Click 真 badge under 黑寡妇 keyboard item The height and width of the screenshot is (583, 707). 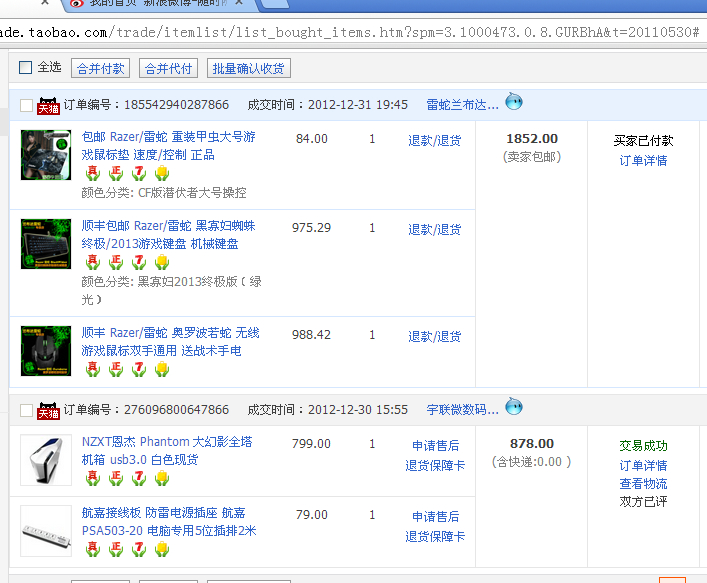point(93,262)
